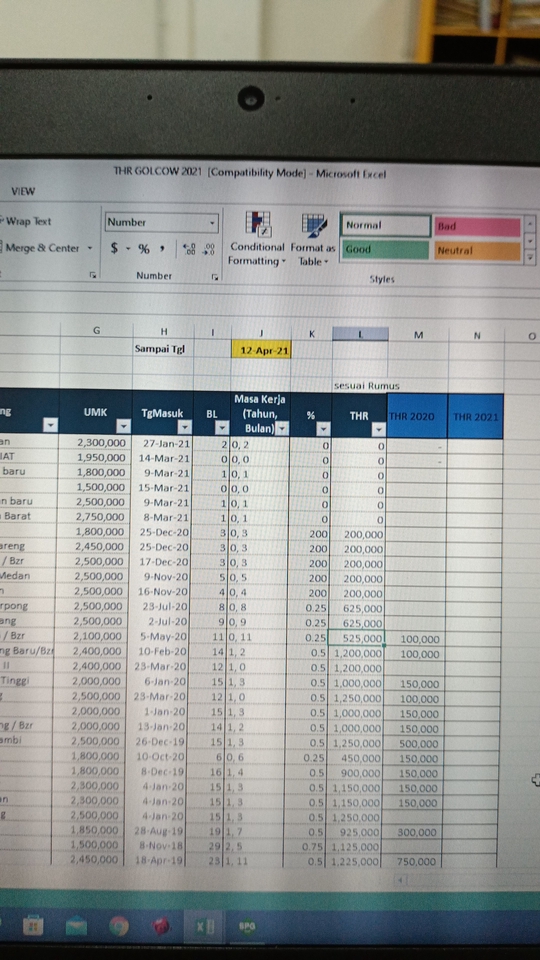The image size is (540, 960).
Task: Expand the cell styles gallery More arrow
Action: (x=530, y=259)
